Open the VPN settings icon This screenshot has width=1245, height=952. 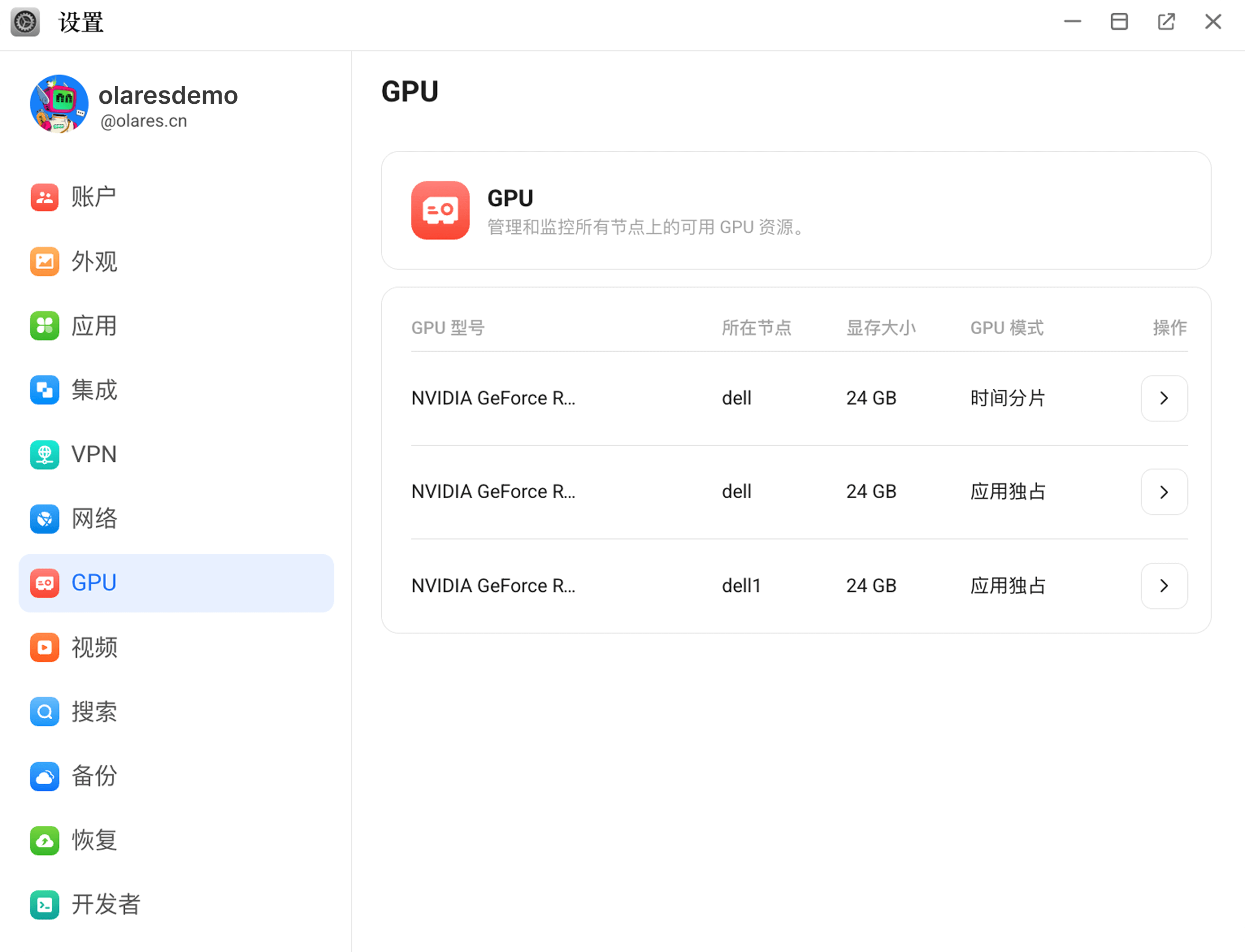(x=44, y=455)
